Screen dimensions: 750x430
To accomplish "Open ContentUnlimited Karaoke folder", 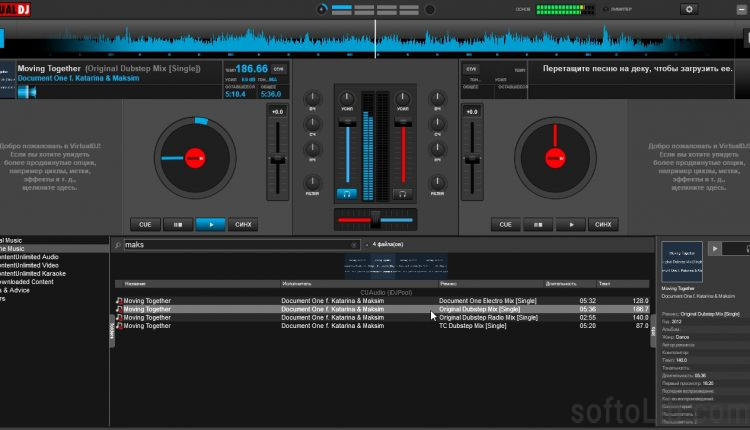I will 33,274.
